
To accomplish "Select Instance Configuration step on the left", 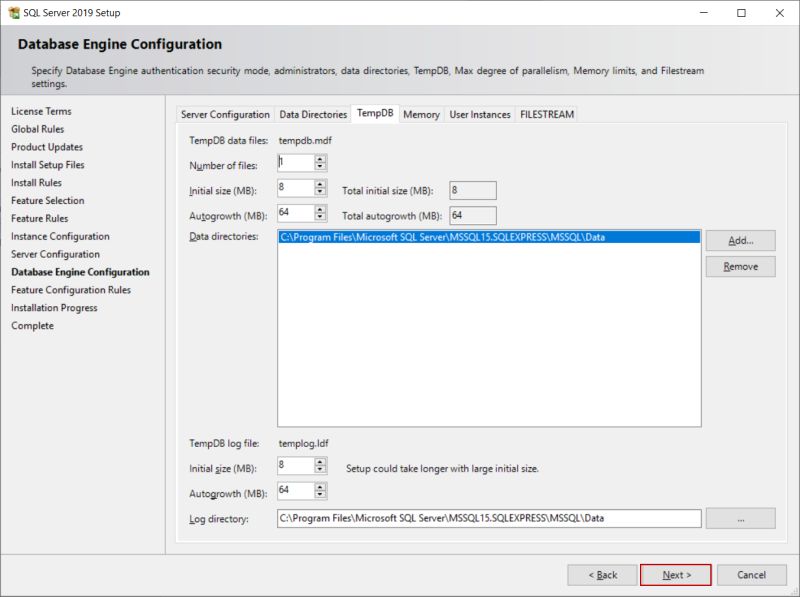I will click(54, 236).
